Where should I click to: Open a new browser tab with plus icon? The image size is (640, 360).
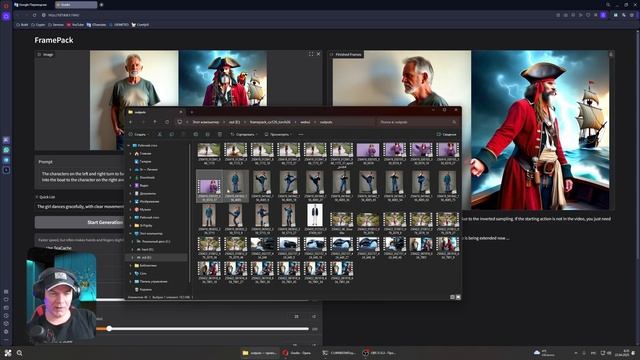pyautogui.click(x=101, y=5)
